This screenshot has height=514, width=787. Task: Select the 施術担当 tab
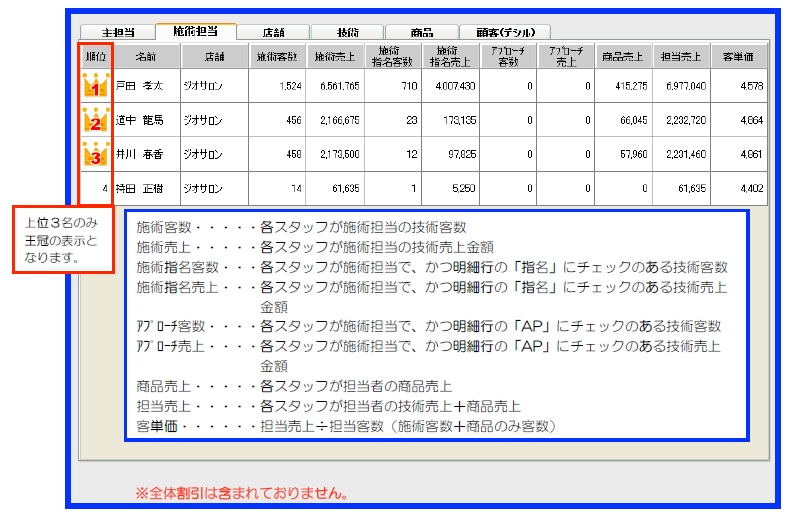[196, 32]
